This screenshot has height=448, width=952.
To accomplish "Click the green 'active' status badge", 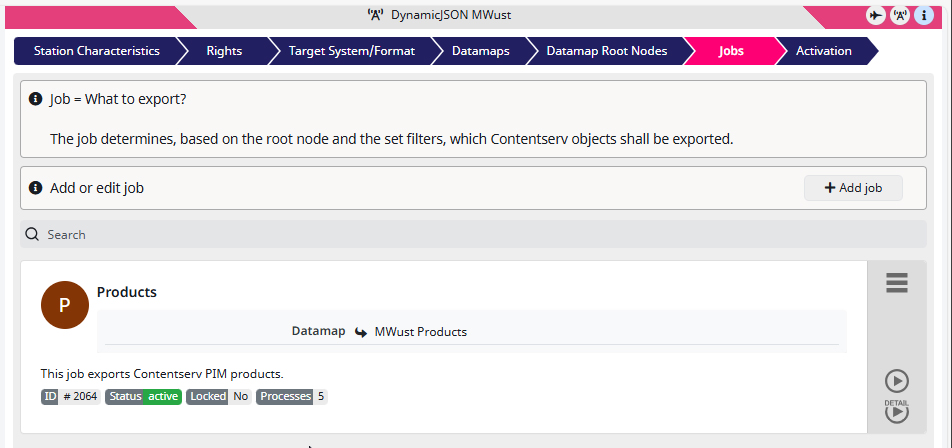I will coord(163,397).
